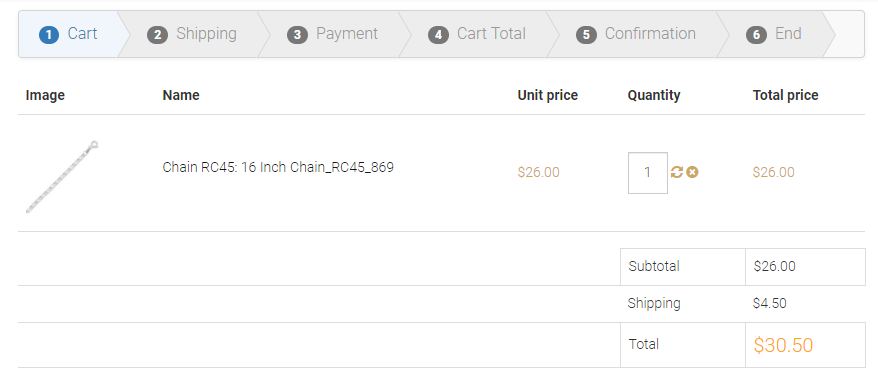Screen dimensions: 878x371
Task: Remove item with the delete icon
Action: (692, 172)
